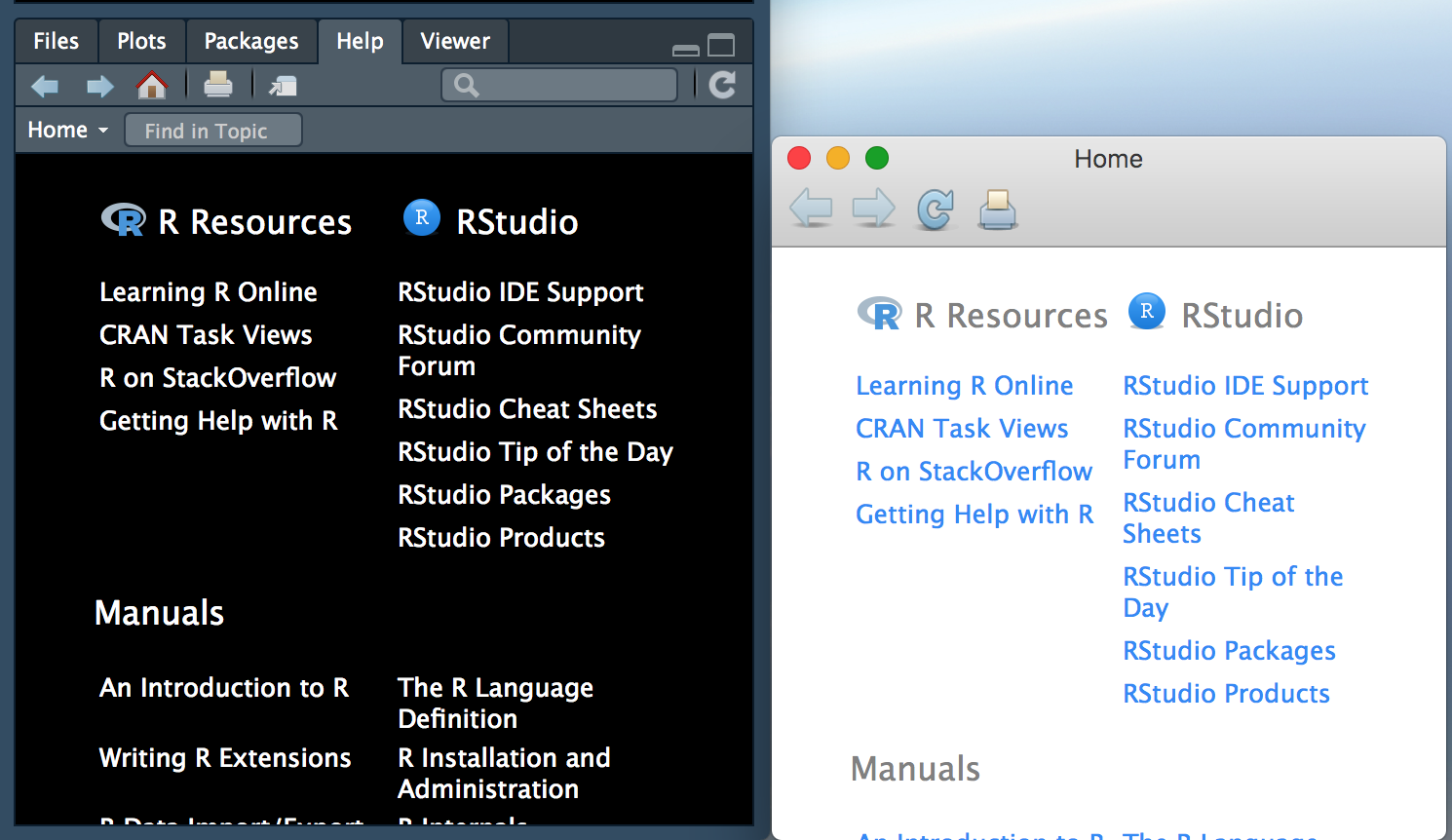Open RStudio Cheat Sheets in Home window

(1208, 518)
